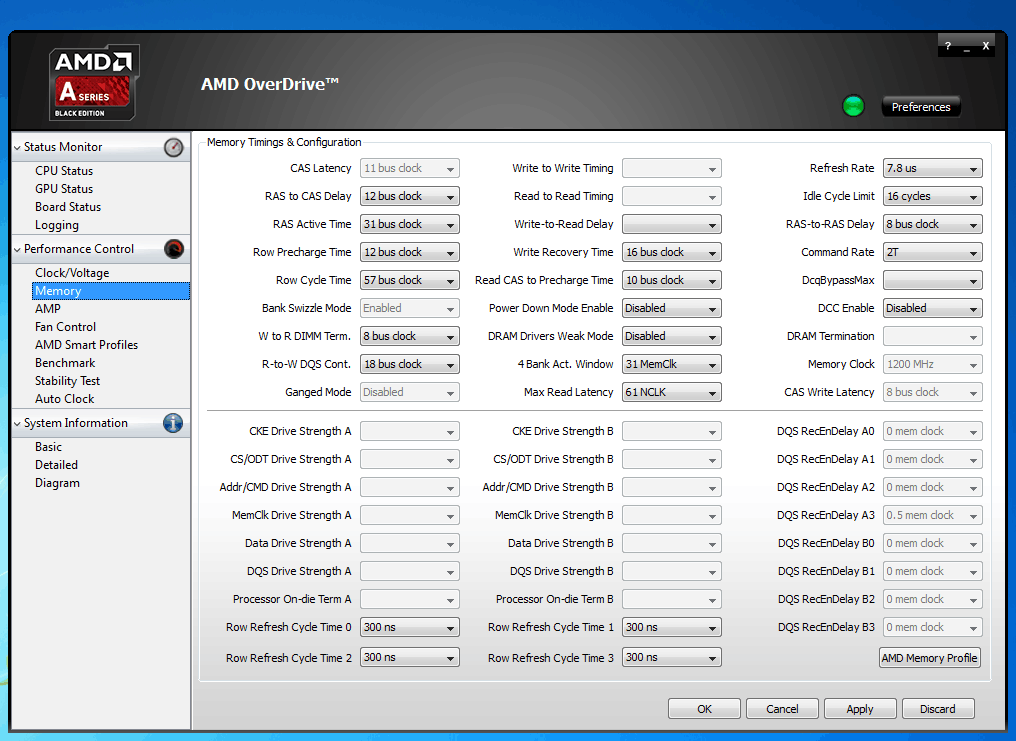The image size is (1016, 741).
Task: Open 4 Bank Act. Window dropdown
Action: [671, 364]
